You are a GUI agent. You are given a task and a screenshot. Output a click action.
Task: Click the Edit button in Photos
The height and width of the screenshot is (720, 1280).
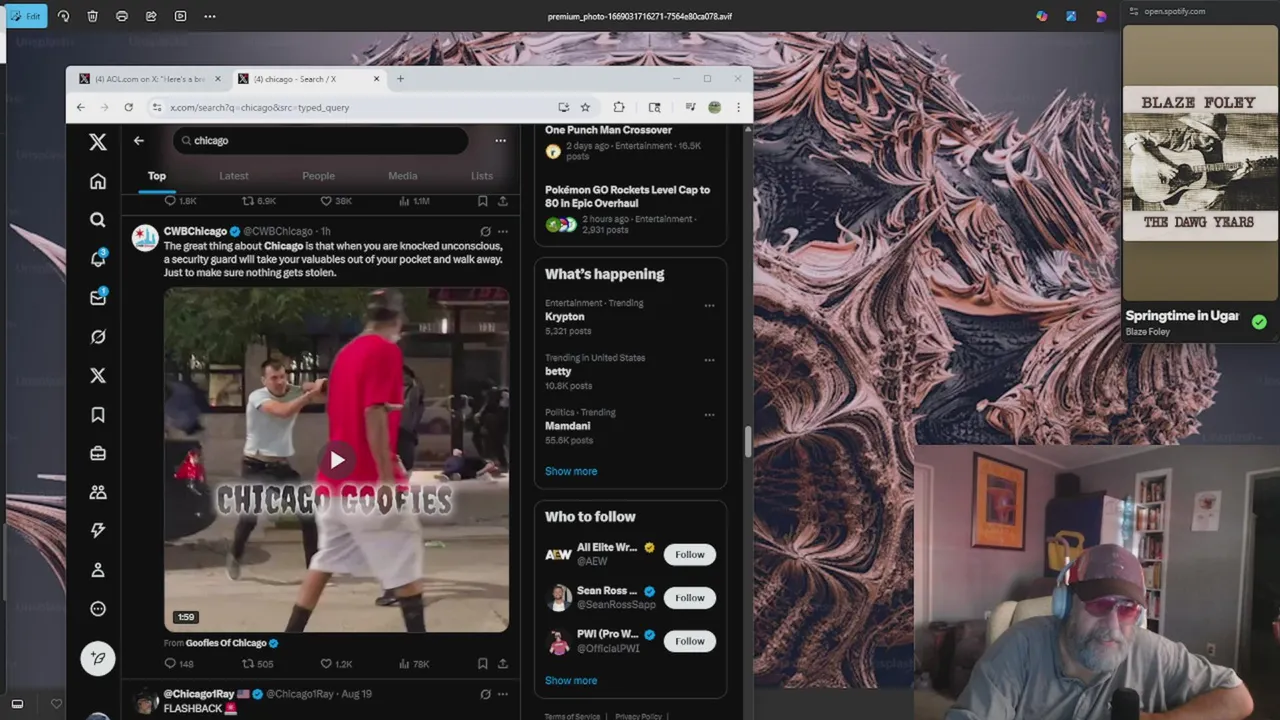click(x=26, y=16)
